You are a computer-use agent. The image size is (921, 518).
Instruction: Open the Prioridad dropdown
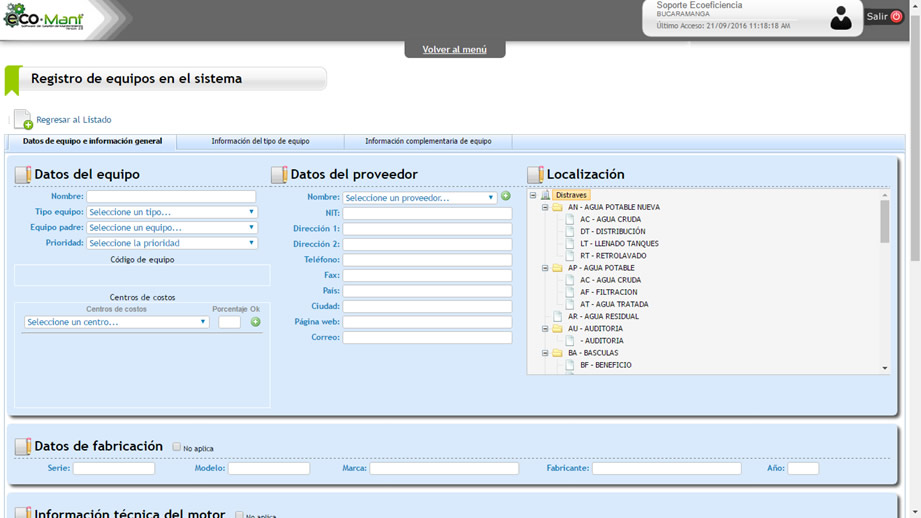tap(172, 243)
